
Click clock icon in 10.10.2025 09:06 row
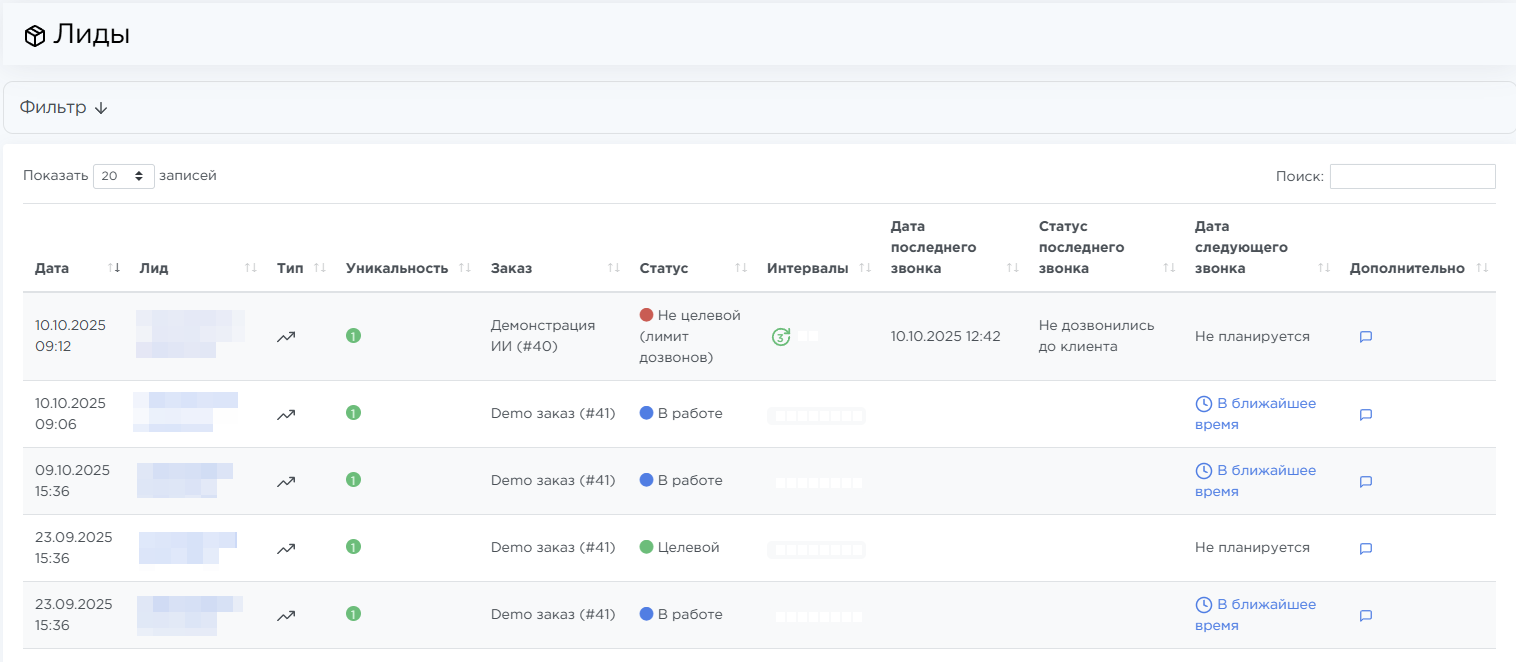pyautogui.click(x=1204, y=404)
